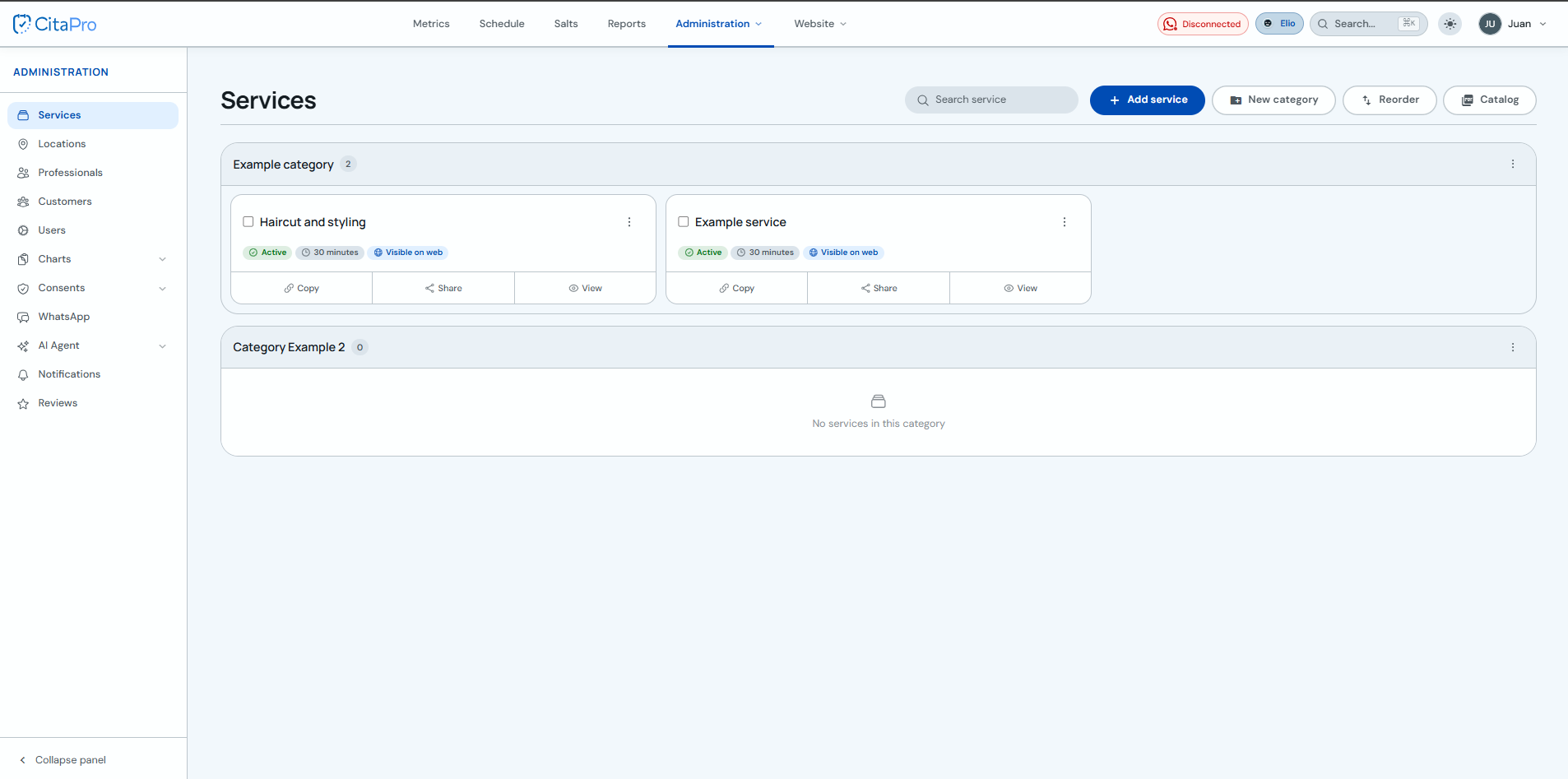Click Visible on web badge on Example service
The height and width of the screenshot is (779, 1568).
click(x=843, y=253)
